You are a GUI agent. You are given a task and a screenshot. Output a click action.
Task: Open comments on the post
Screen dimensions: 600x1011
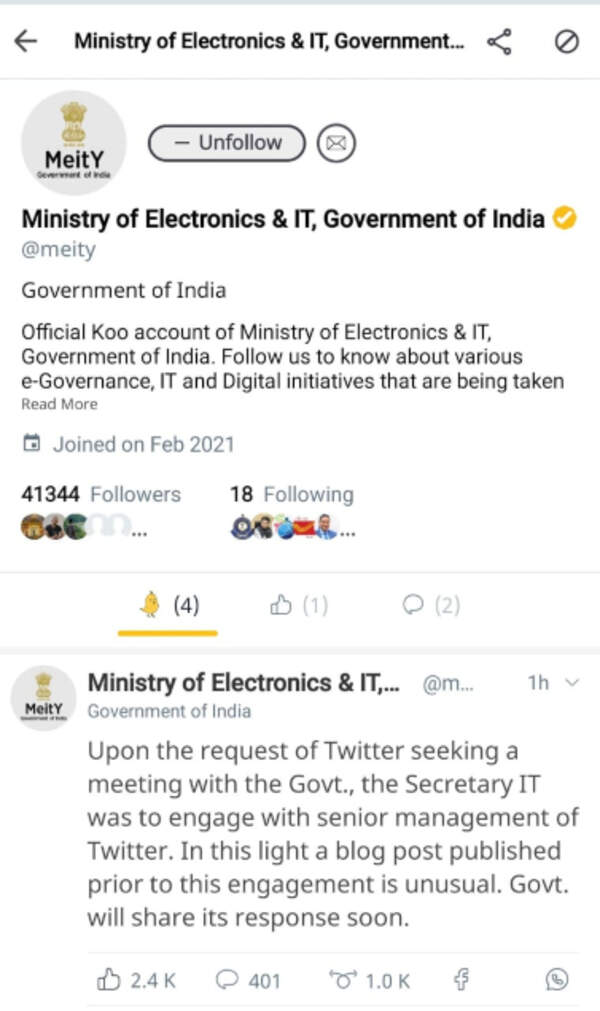click(228, 980)
